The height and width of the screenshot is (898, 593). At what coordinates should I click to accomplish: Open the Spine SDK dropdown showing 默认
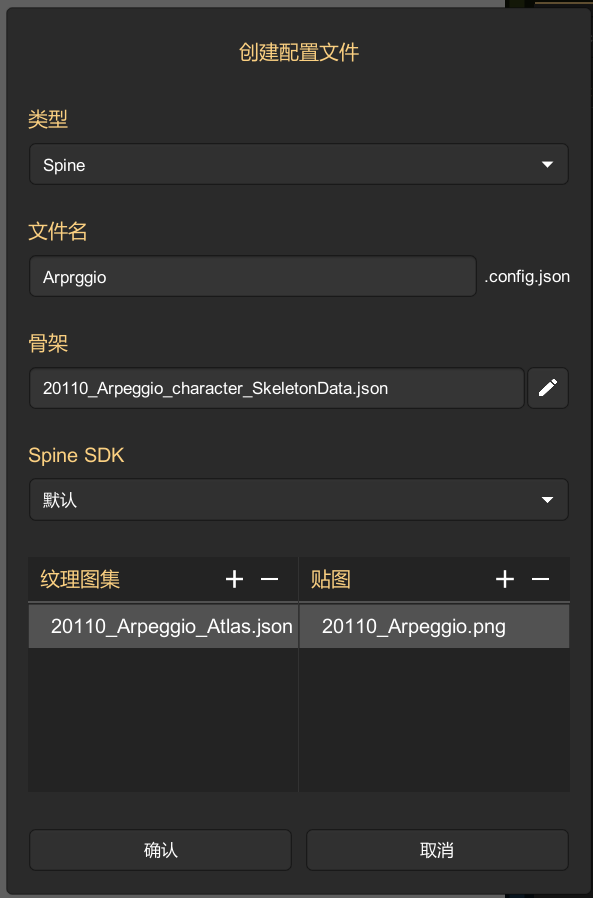tap(299, 499)
